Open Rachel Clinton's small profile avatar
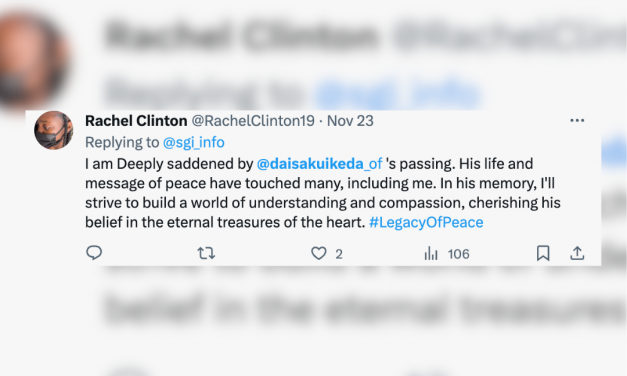627x376 pixels. 53,130
